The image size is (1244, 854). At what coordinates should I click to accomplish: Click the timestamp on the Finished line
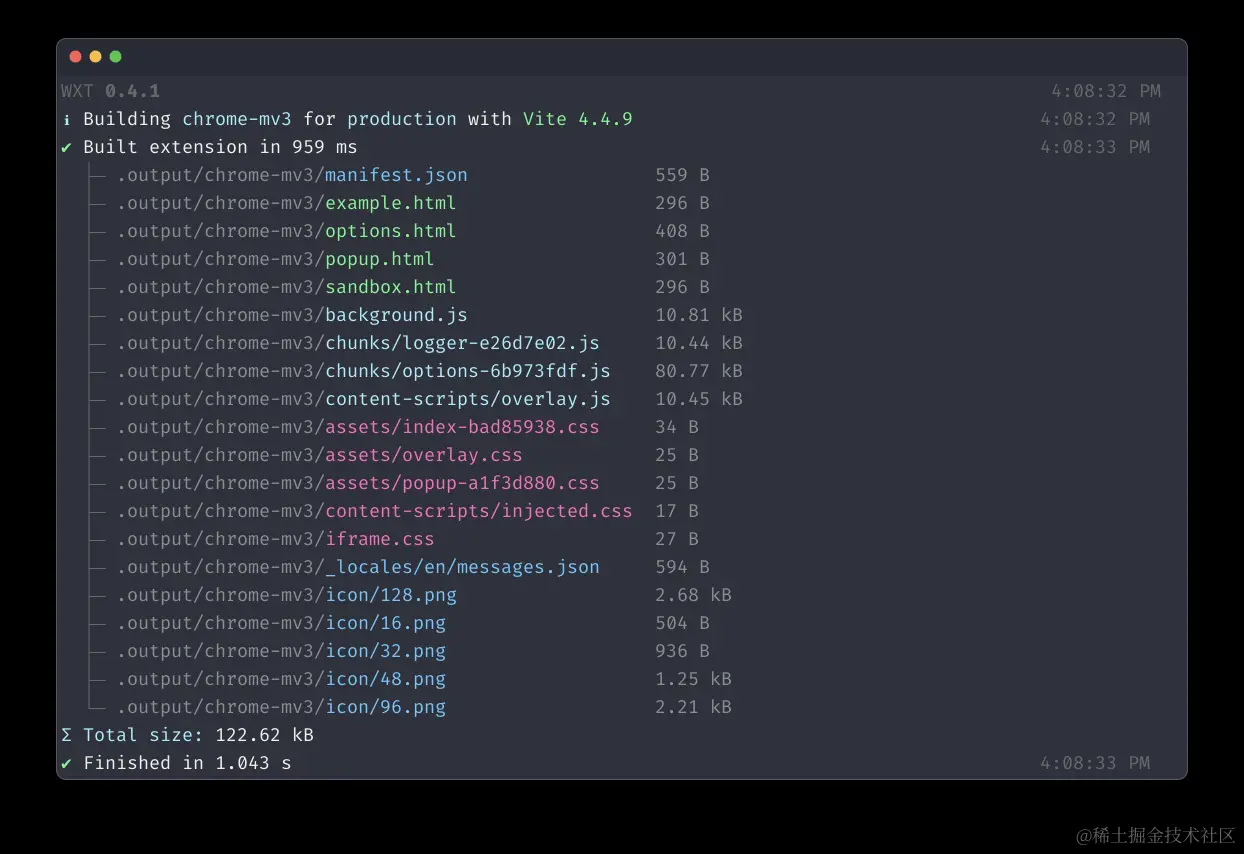[x=1095, y=763]
